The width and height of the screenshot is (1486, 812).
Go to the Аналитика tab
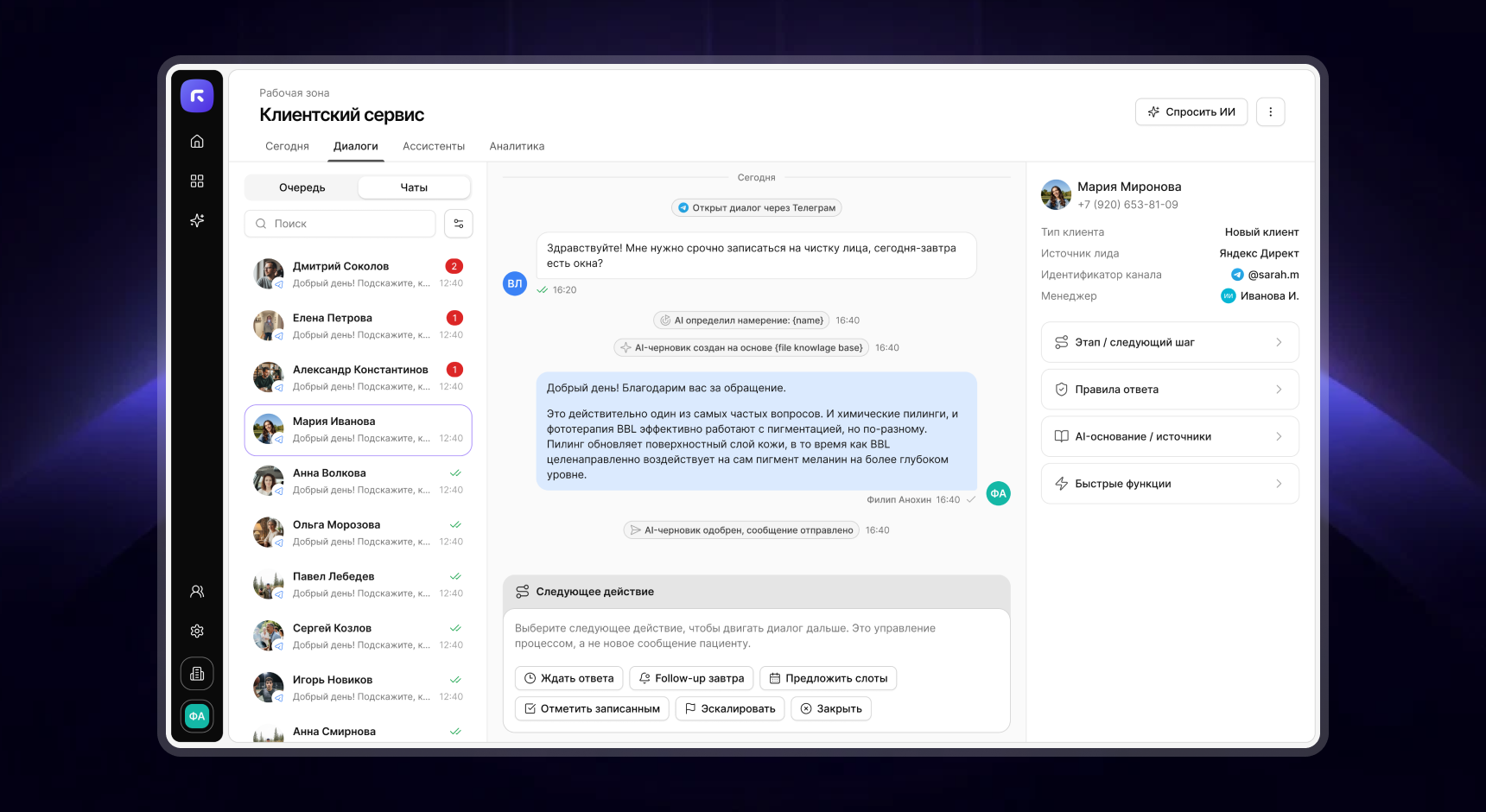pyautogui.click(x=517, y=146)
